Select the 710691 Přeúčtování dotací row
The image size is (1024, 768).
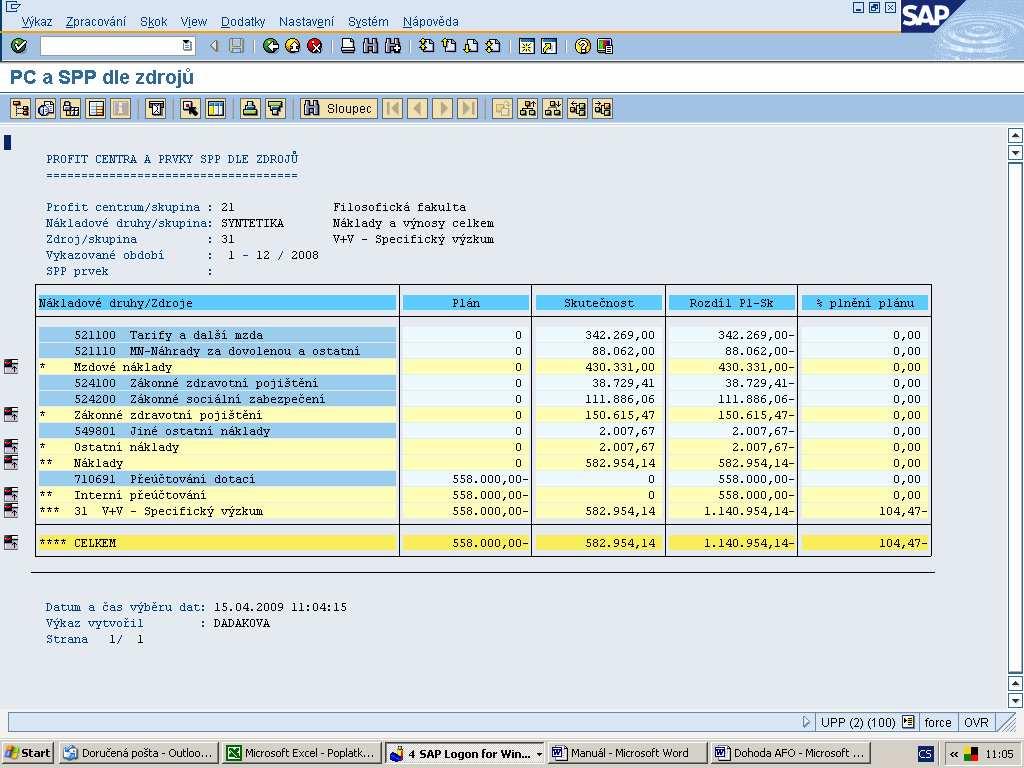click(x=217, y=479)
